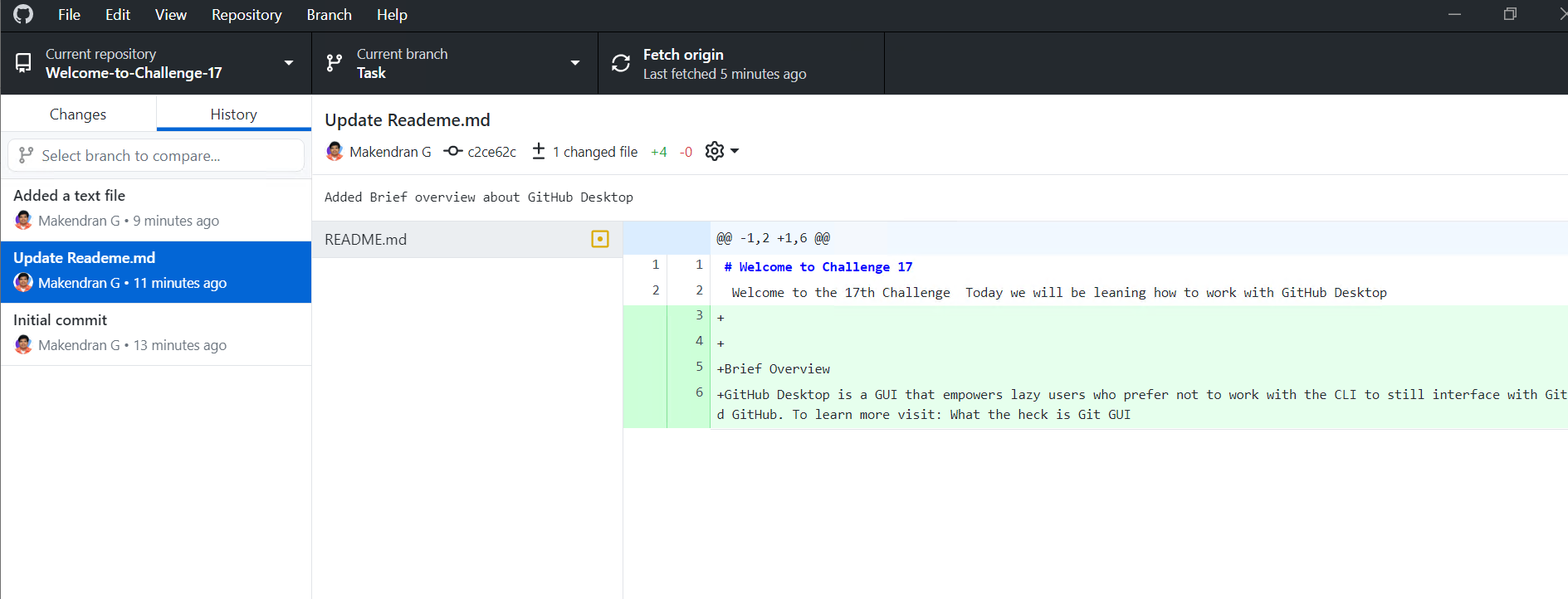Open the Repository menu
The image size is (1568, 599).
(247, 15)
